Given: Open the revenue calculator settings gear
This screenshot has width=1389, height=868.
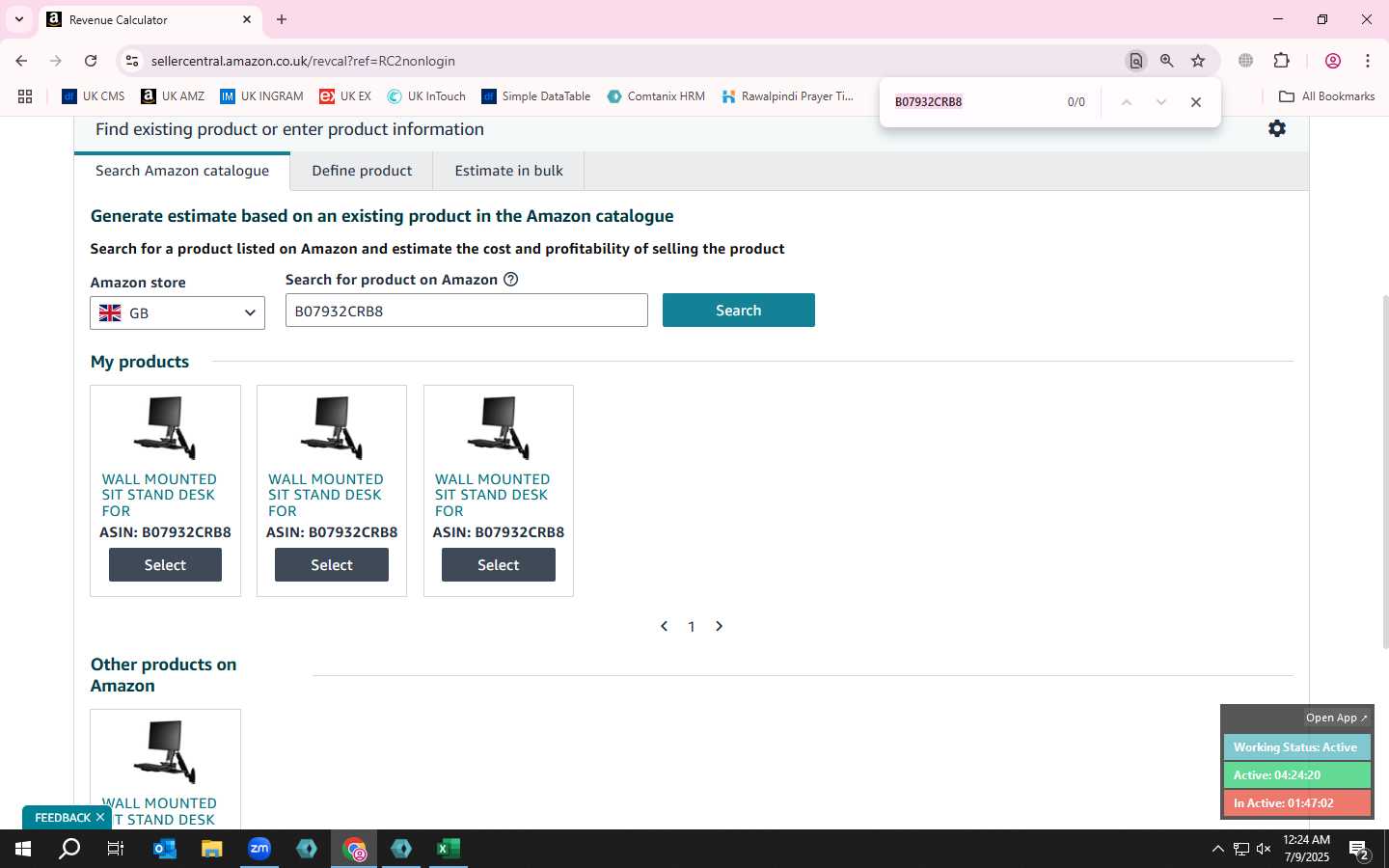Looking at the screenshot, I should (x=1277, y=128).
